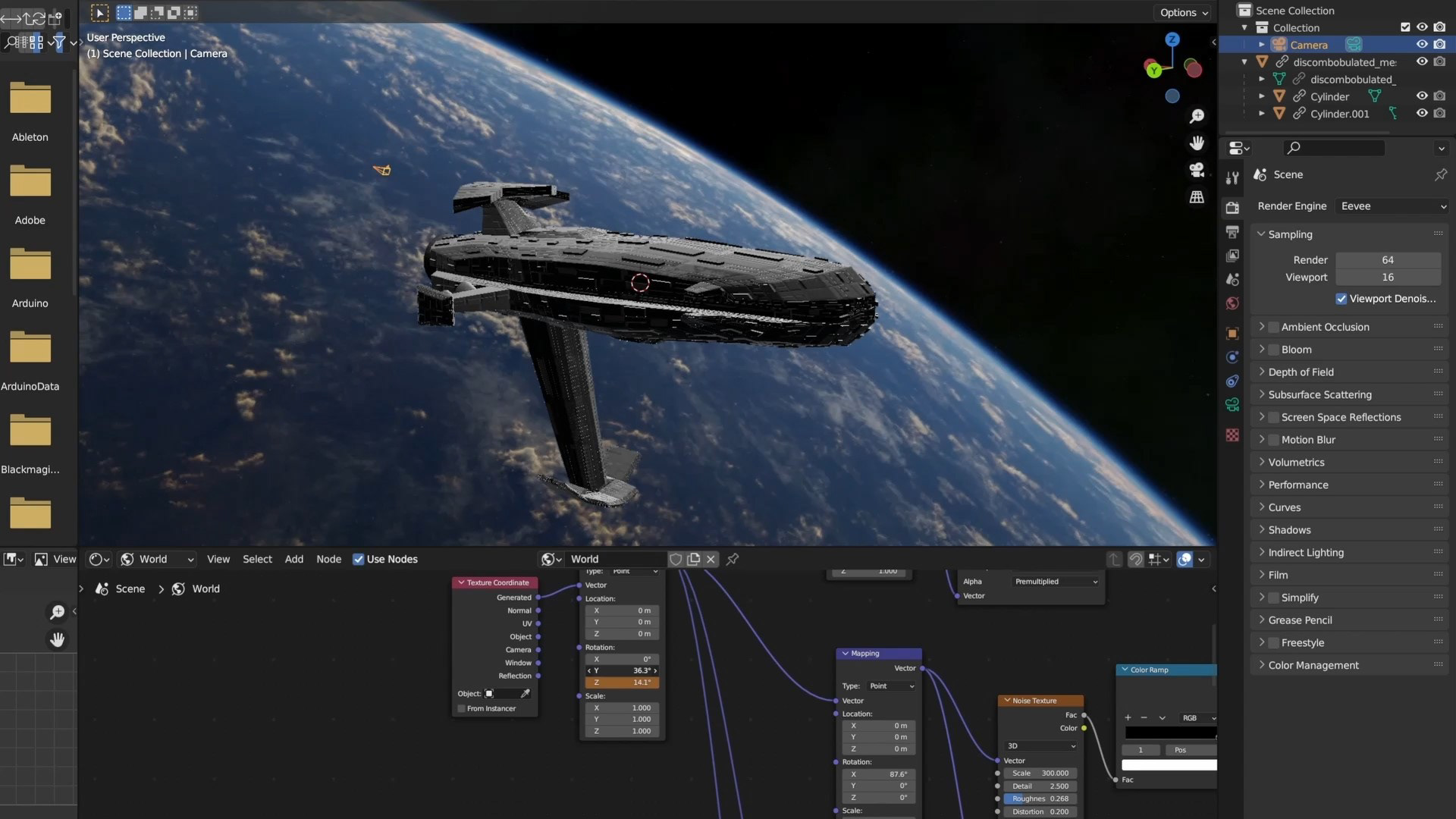1456x819 pixels.
Task: Click the Render samples field showing 64
Action: 1388,260
